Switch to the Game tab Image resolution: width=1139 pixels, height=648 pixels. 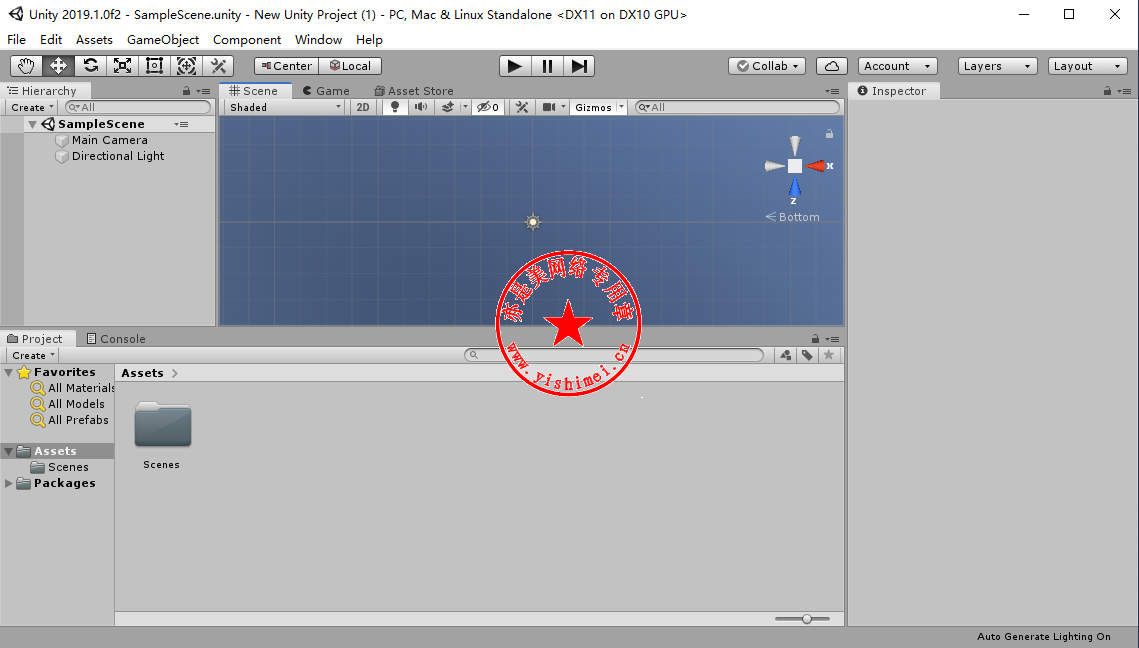pos(326,91)
